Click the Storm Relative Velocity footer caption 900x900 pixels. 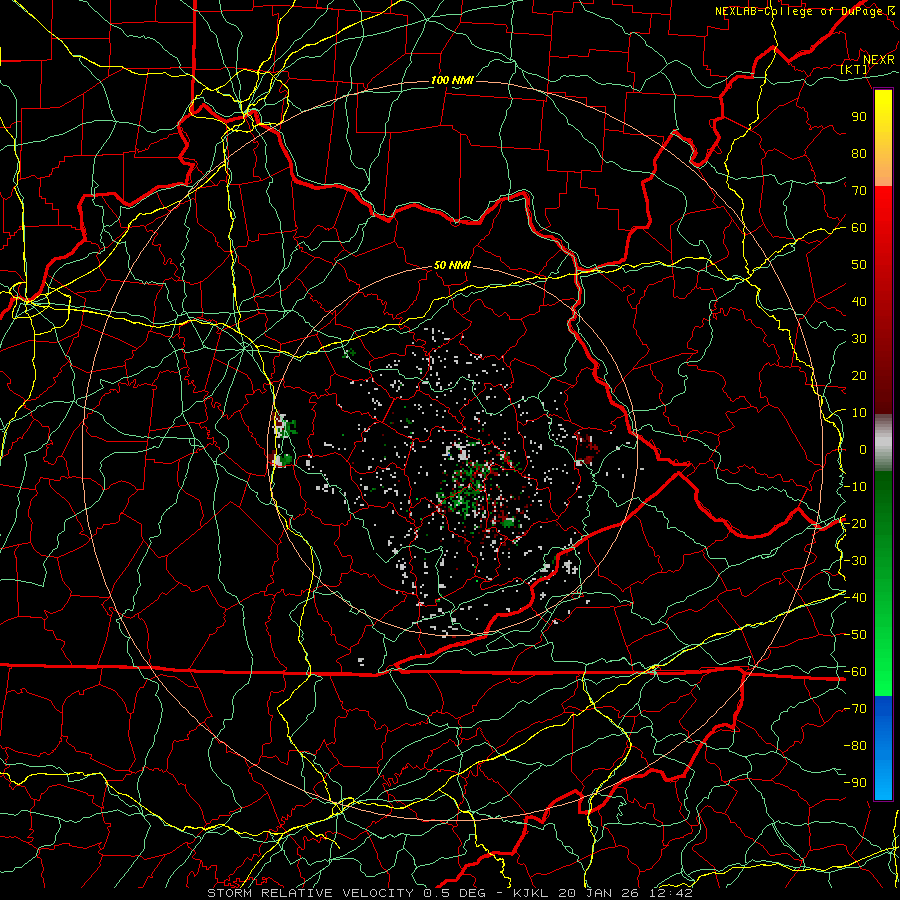[449, 893]
